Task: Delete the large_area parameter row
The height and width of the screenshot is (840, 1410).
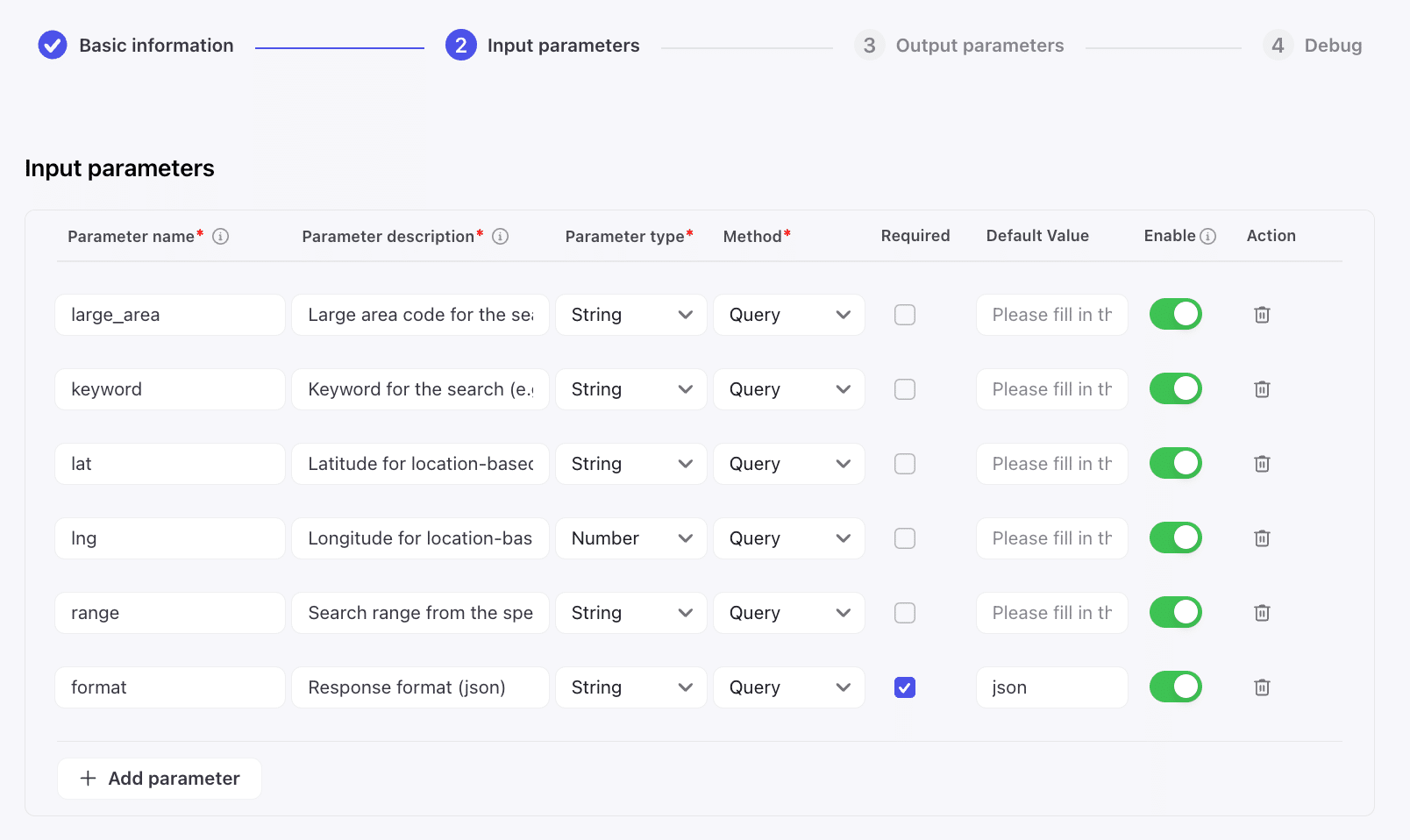Action: (1262, 315)
